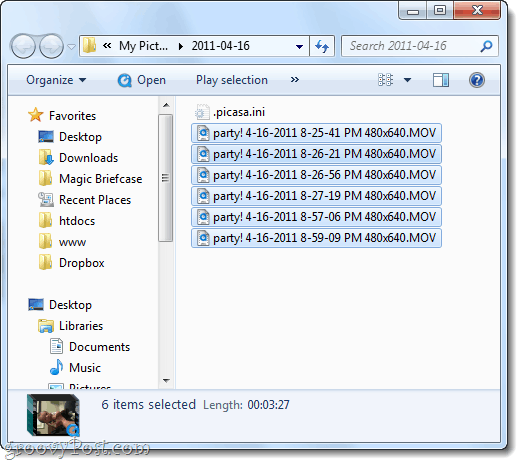Click the Open toolbar button
Image resolution: width=523 pixels, height=465 pixels.
(x=141, y=80)
